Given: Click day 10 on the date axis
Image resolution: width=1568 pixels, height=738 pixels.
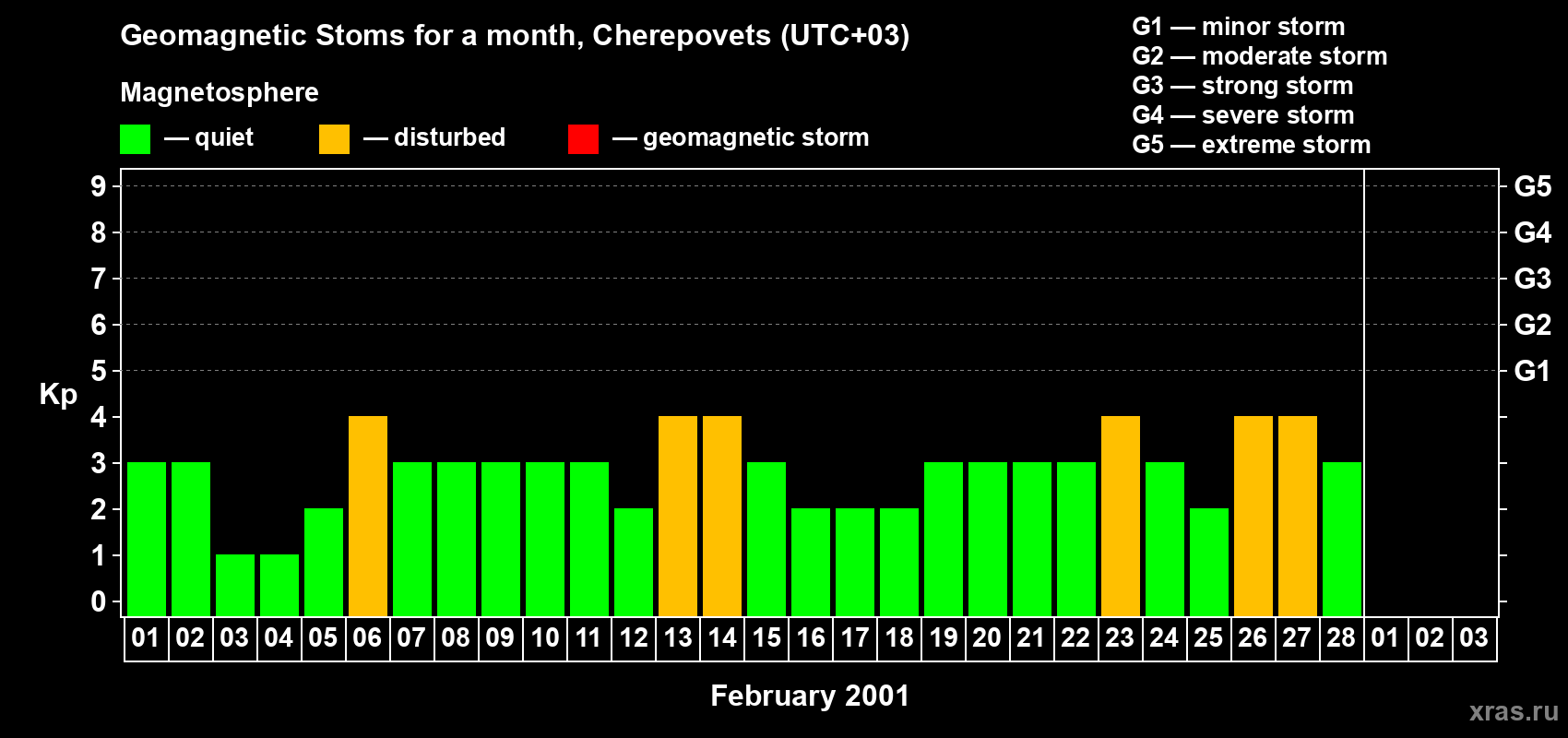Looking at the screenshot, I should [x=545, y=638].
